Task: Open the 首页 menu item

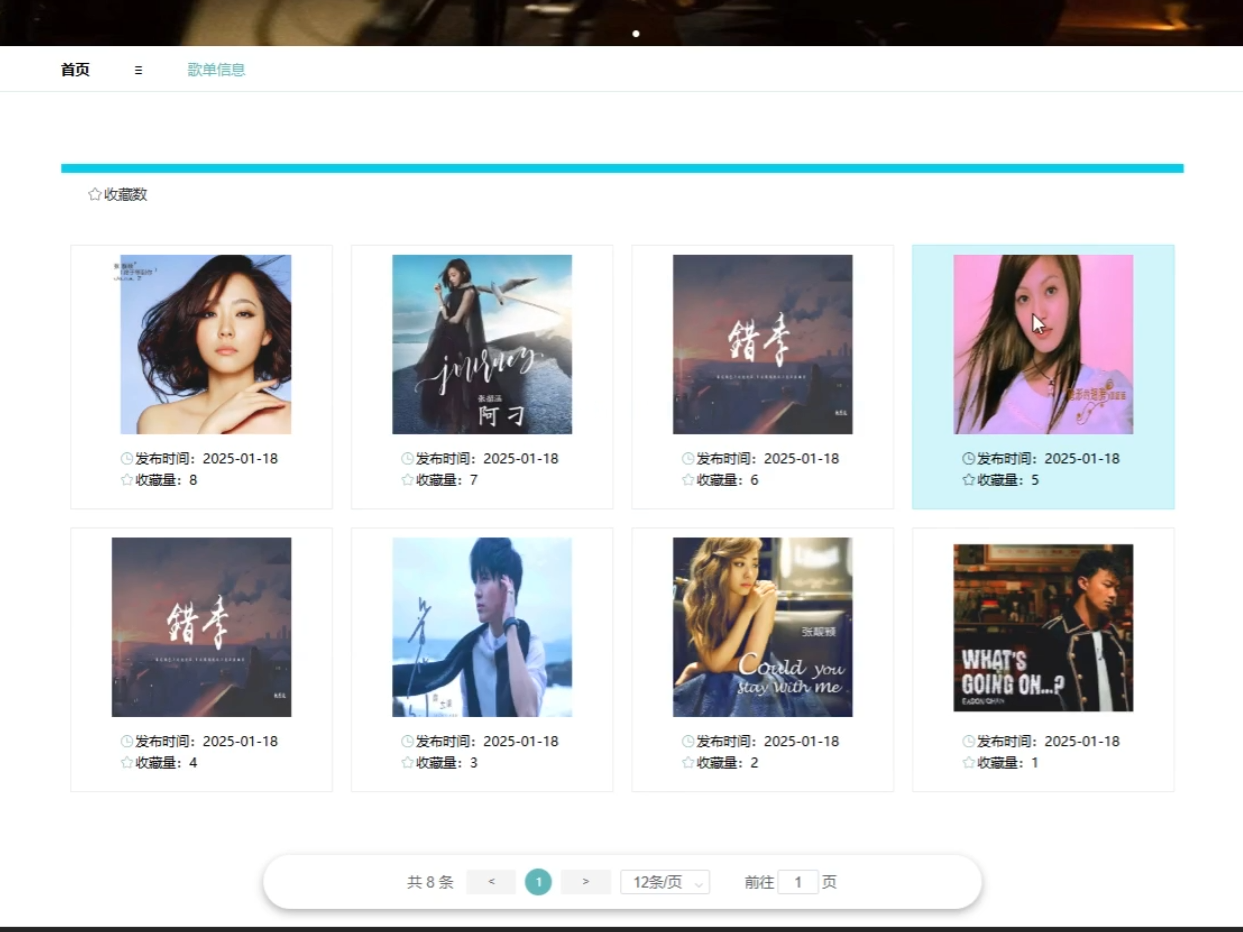Action: [75, 70]
